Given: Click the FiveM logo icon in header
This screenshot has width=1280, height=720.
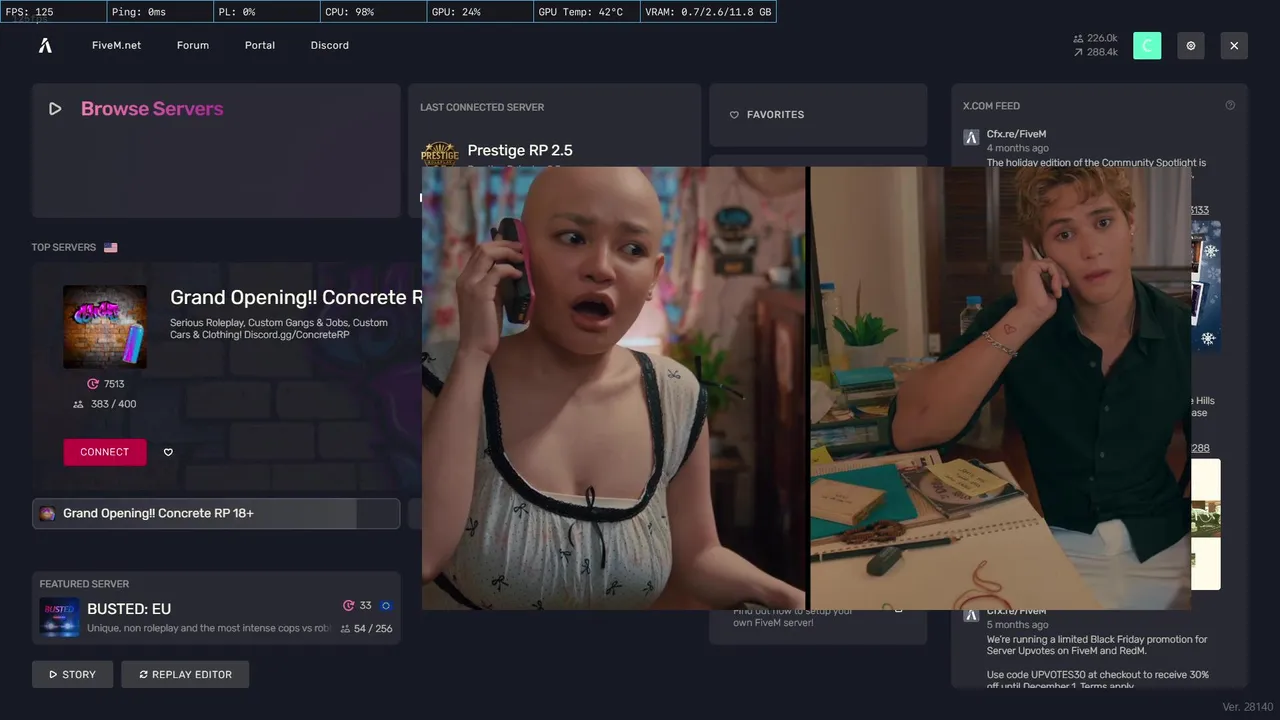Looking at the screenshot, I should [45, 45].
